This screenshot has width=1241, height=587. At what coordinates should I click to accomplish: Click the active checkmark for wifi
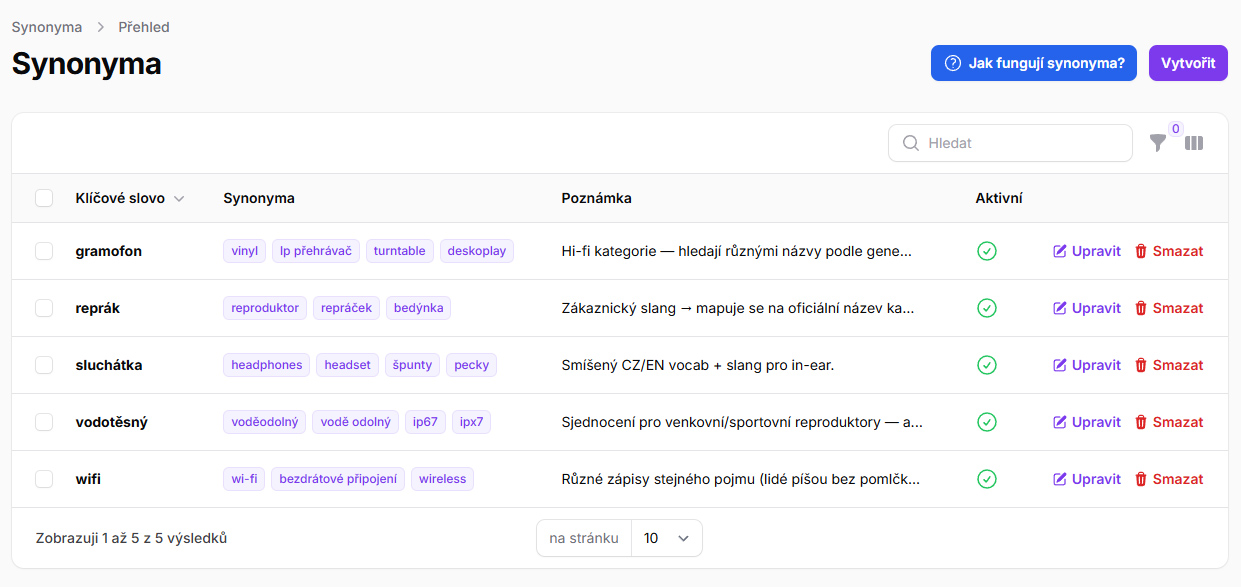987,479
